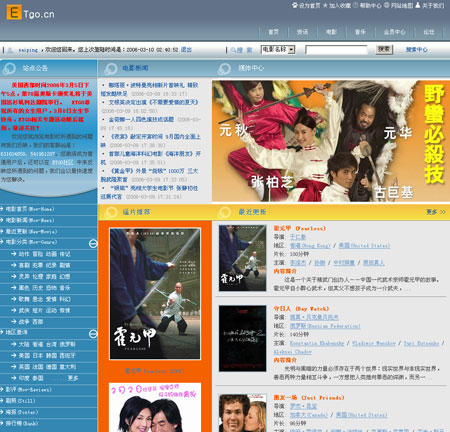The height and width of the screenshot is (432, 450).
Task: Open the 论坛 navigation tab
Action: point(429,32)
